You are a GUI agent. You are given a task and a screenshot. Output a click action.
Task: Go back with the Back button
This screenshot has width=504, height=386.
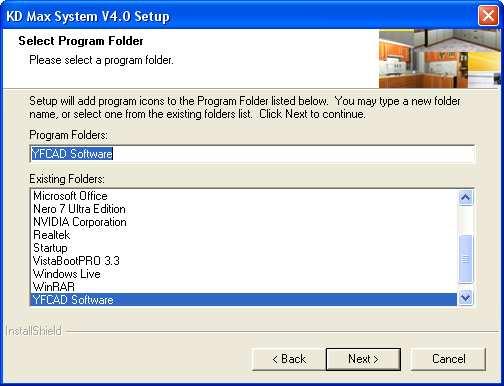[289, 359]
